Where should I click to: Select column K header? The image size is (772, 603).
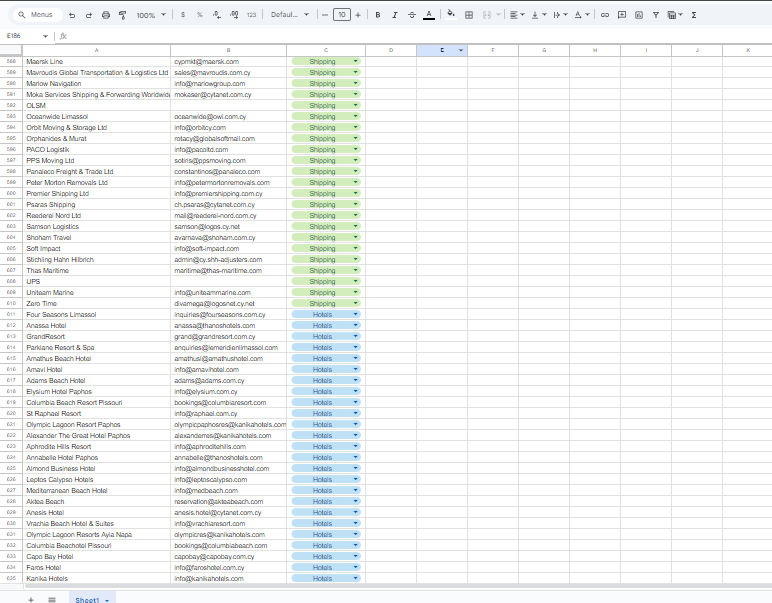tap(747, 50)
